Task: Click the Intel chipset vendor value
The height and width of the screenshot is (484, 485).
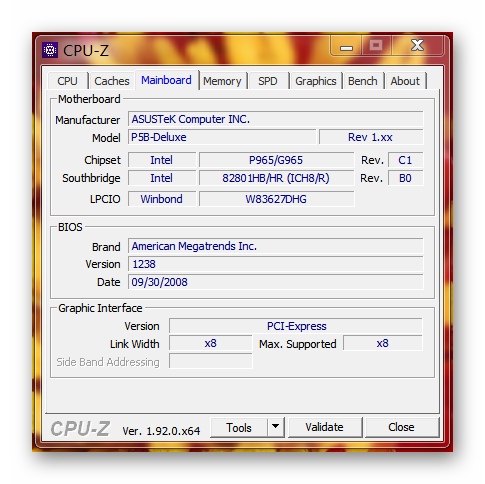Action: coord(162,160)
